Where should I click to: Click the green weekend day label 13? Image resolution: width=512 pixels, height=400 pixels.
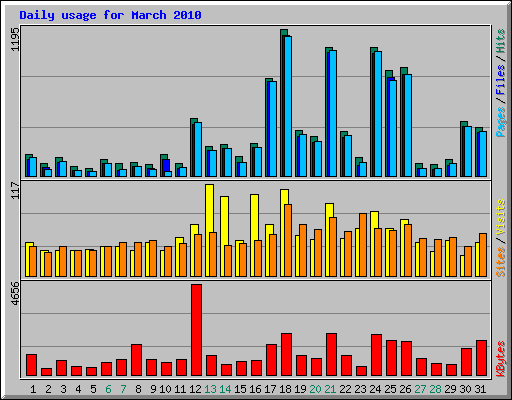210,389
